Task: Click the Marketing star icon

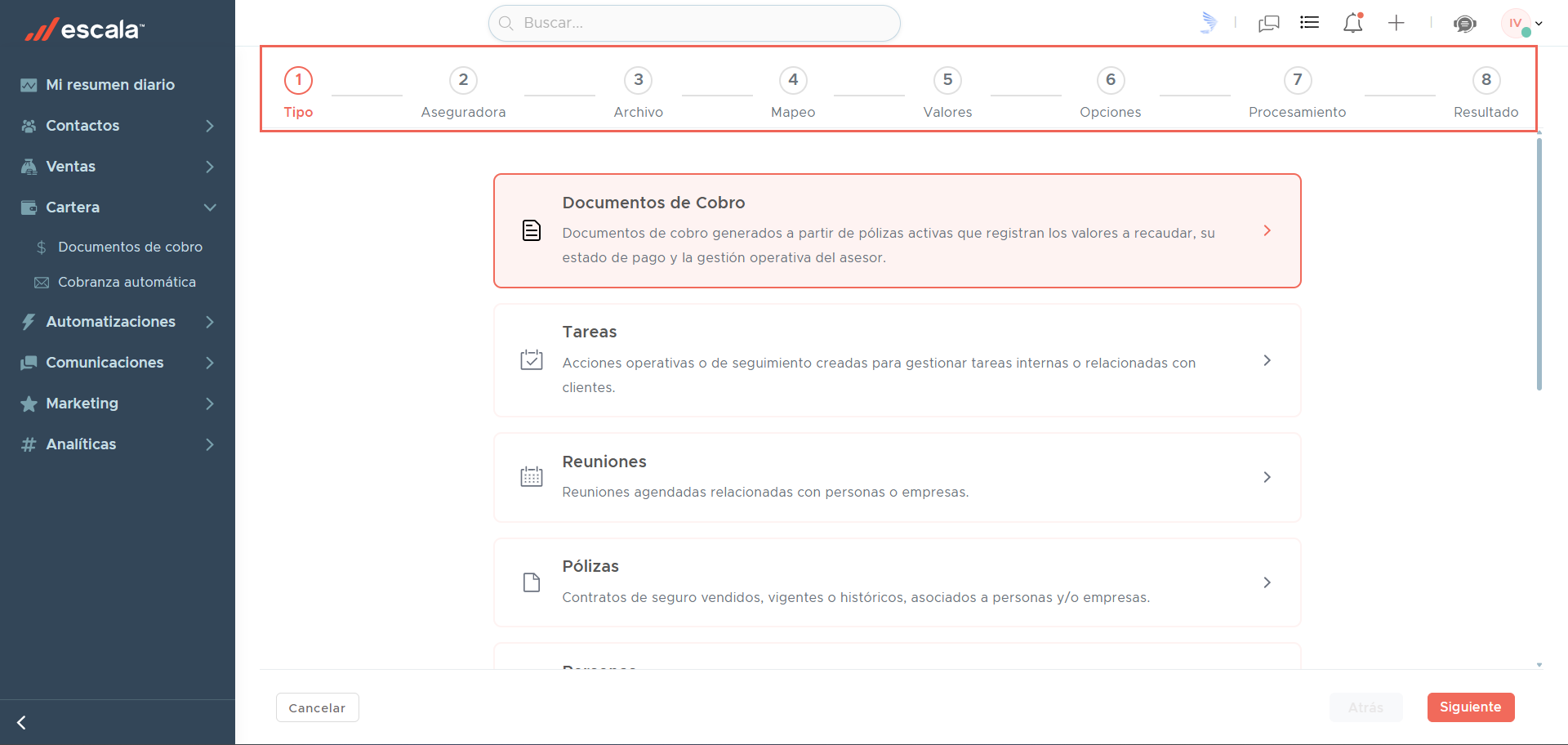Action: click(x=29, y=404)
